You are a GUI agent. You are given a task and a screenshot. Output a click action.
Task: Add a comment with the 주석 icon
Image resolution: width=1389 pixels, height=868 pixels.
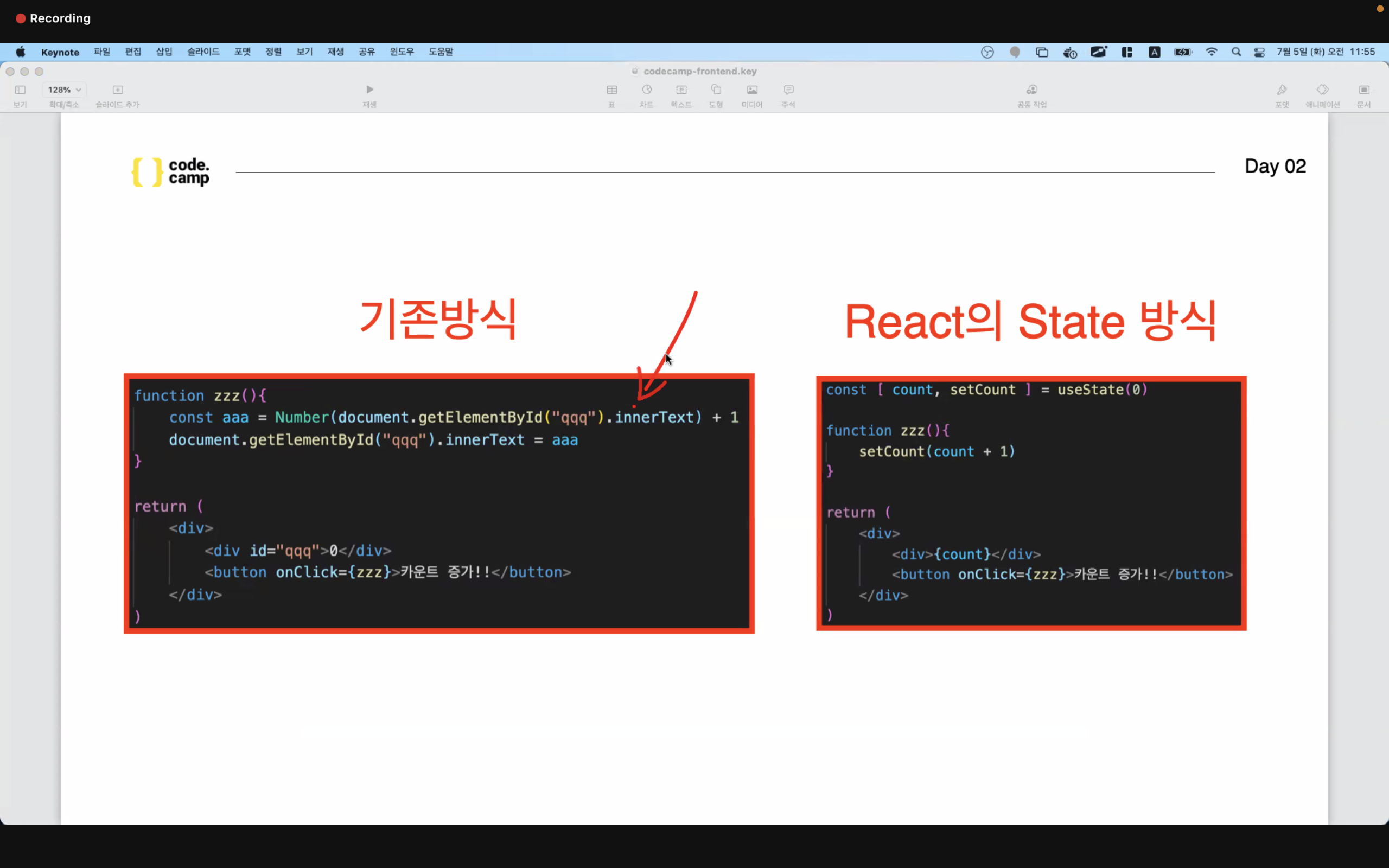click(x=787, y=95)
